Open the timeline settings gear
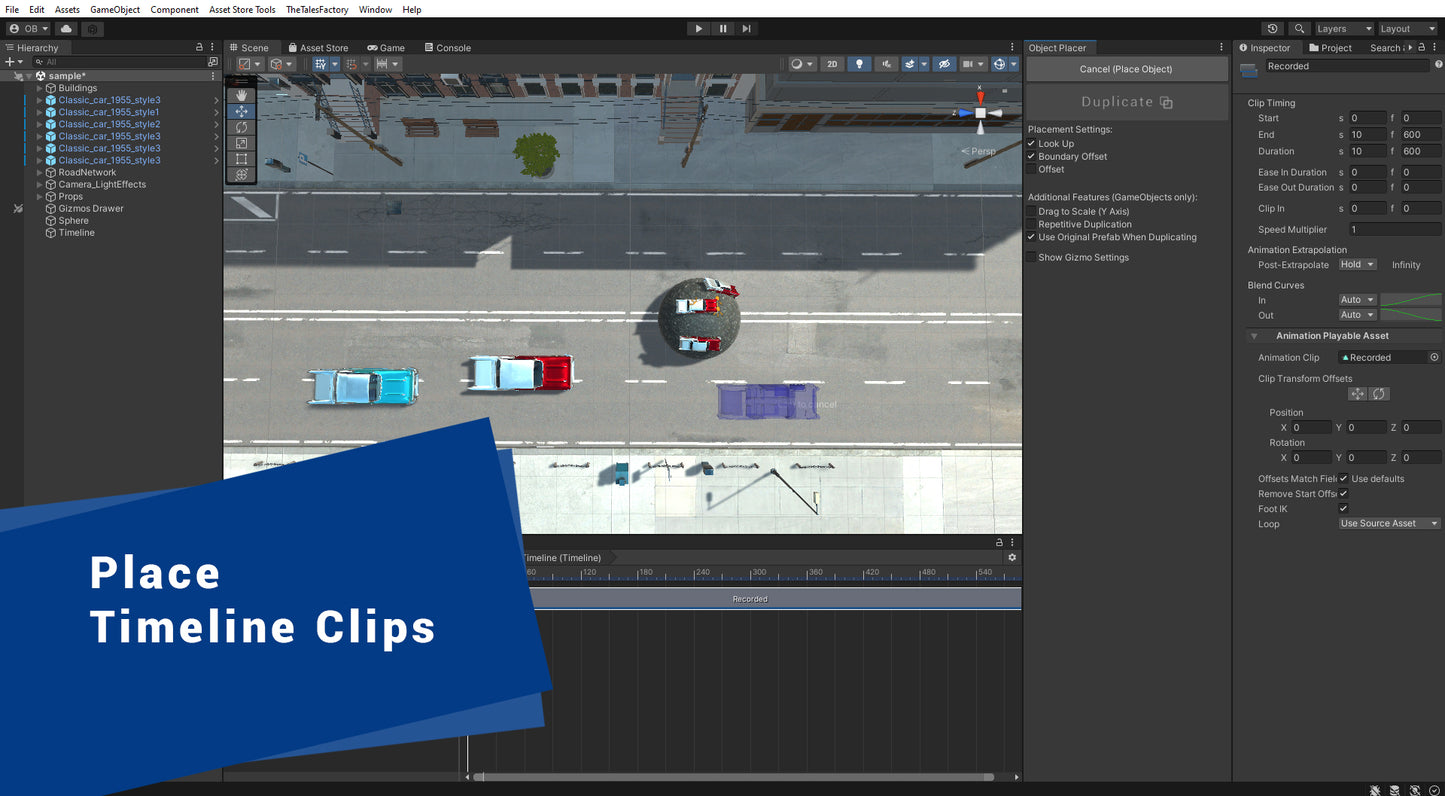This screenshot has width=1445, height=796. (x=1012, y=558)
